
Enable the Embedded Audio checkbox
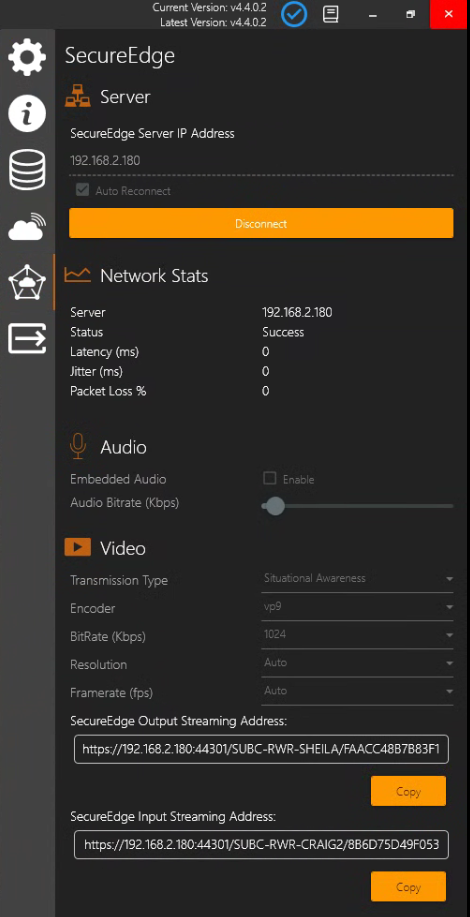(269, 478)
